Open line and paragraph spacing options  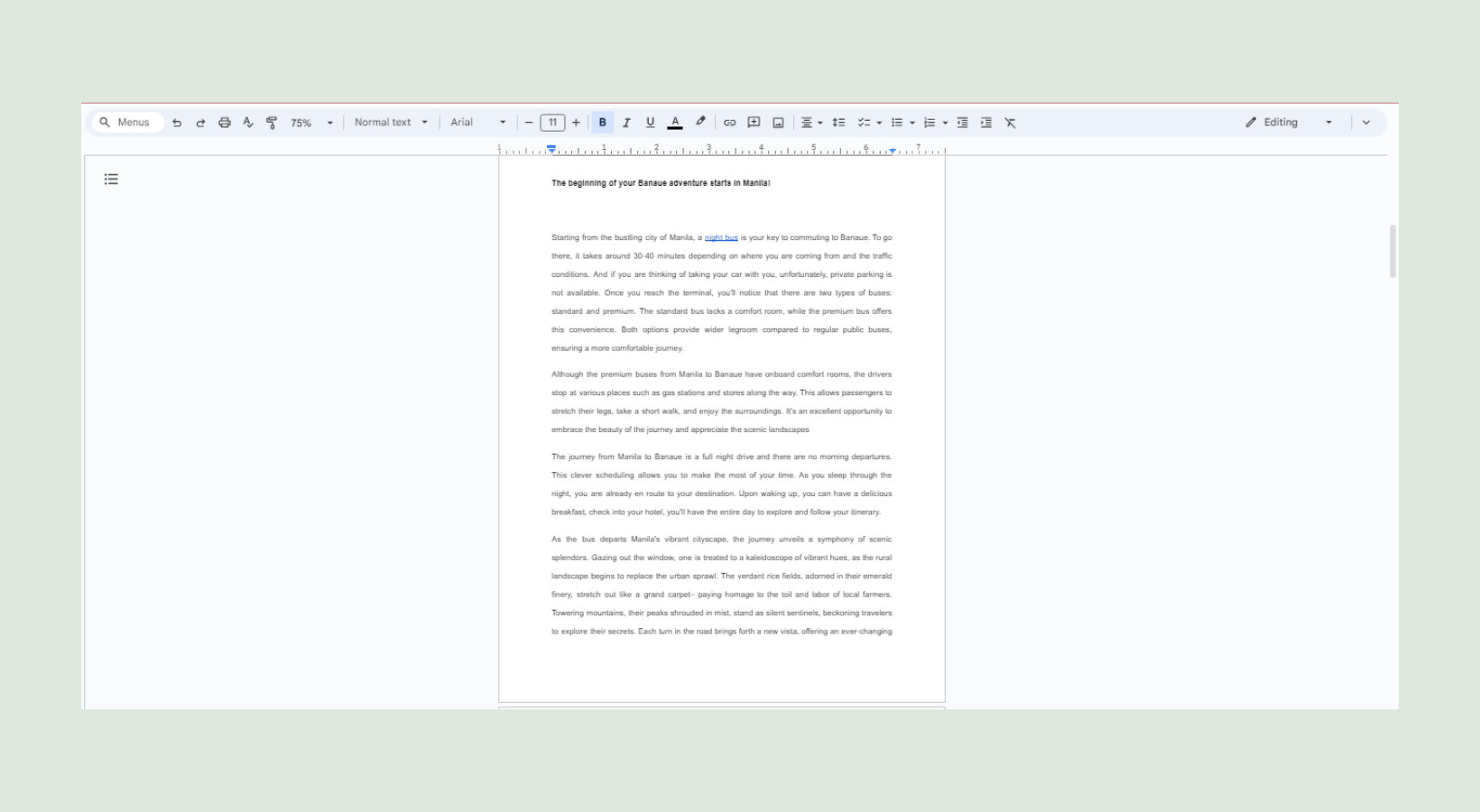pos(838,123)
